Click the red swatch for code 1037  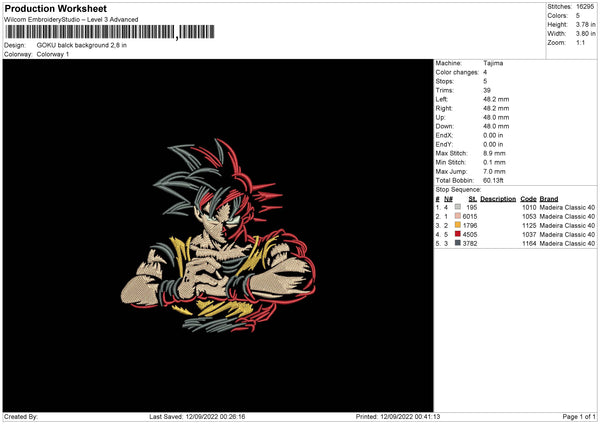[x=458, y=234]
